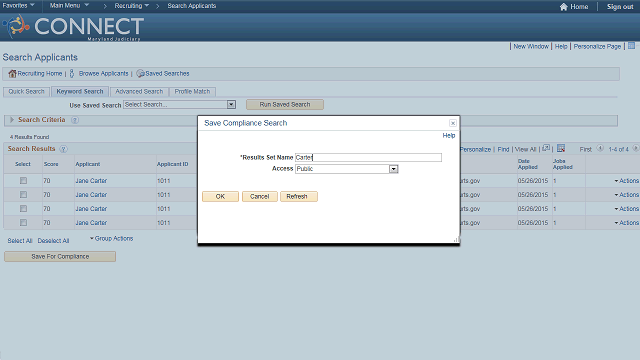Click the Cancel button in dialog
The width and height of the screenshot is (640, 360).
[260, 196]
